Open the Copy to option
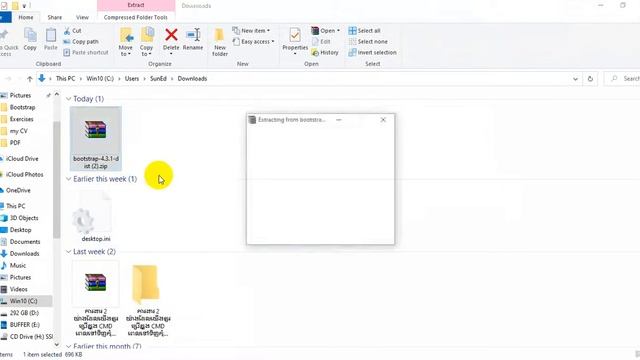The width and height of the screenshot is (640, 360). coord(147,42)
